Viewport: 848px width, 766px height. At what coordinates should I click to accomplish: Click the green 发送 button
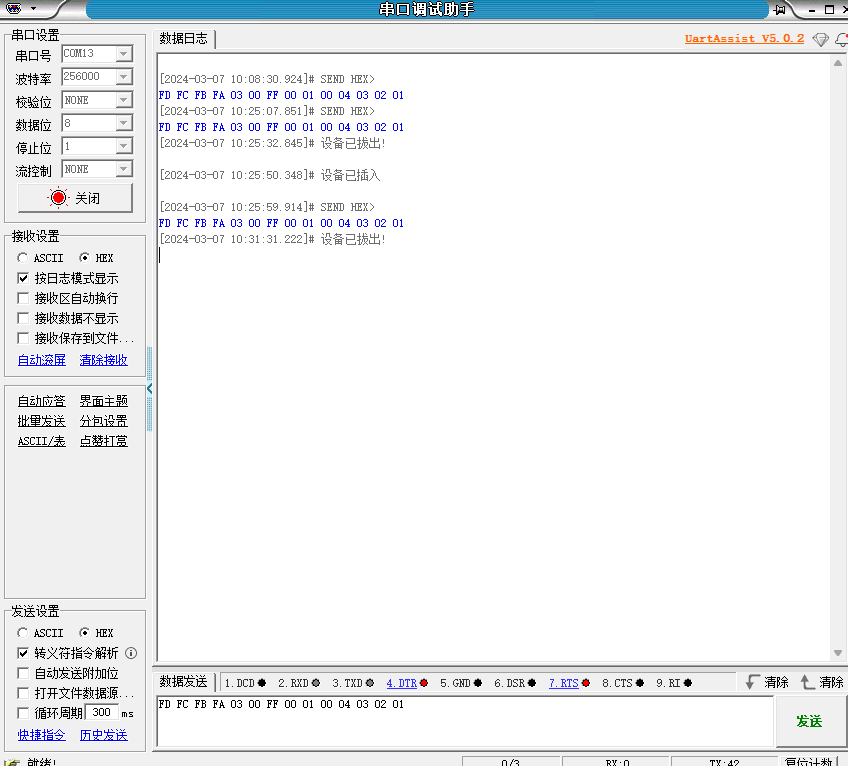[x=809, y=721]
